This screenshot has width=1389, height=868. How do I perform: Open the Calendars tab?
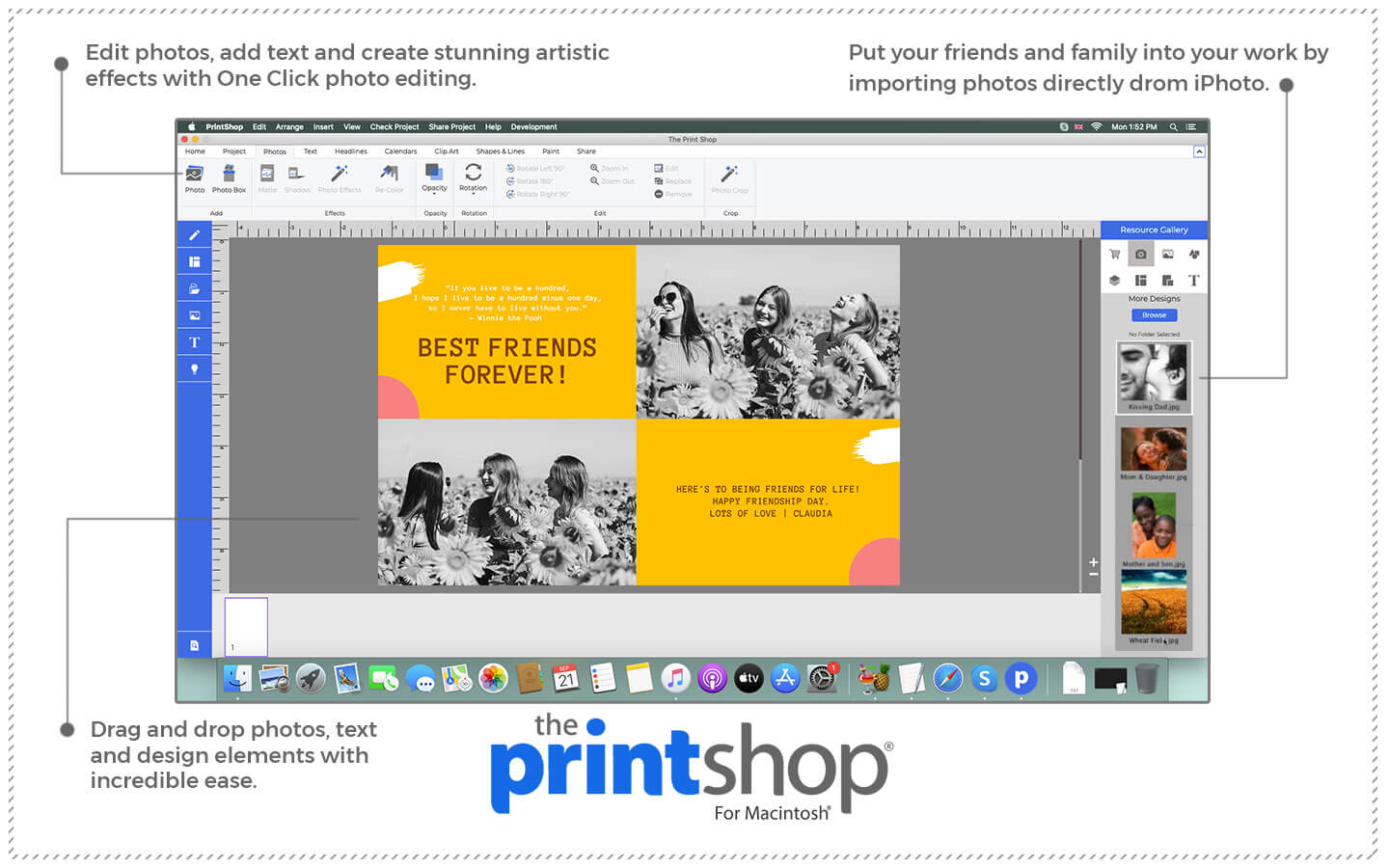click(x=401, y=151)
